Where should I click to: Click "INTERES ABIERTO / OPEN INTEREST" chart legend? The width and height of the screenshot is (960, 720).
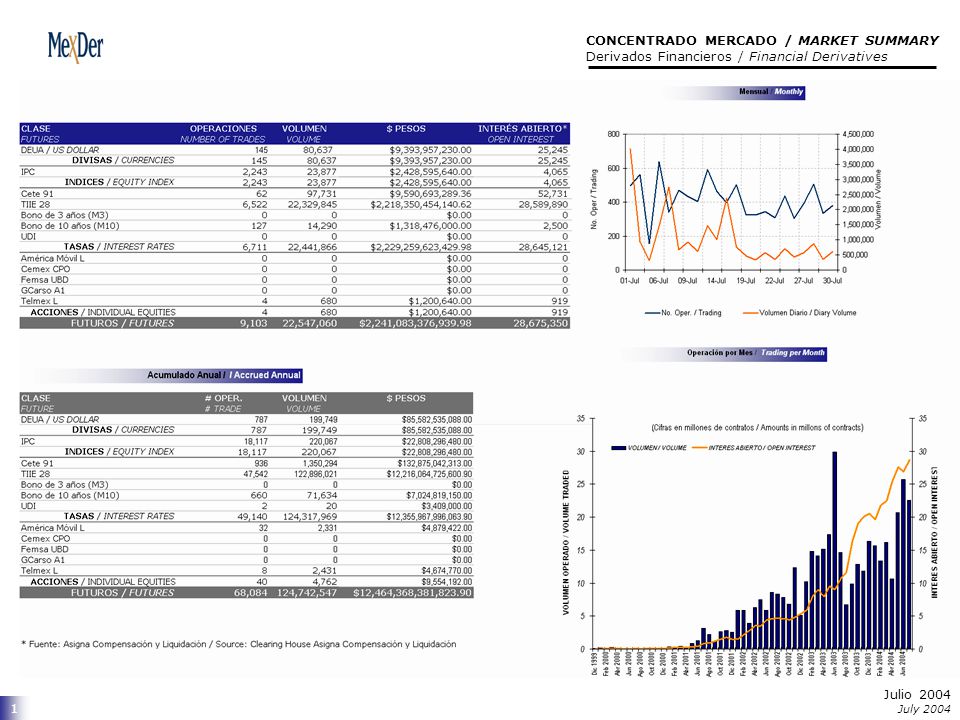754,448
